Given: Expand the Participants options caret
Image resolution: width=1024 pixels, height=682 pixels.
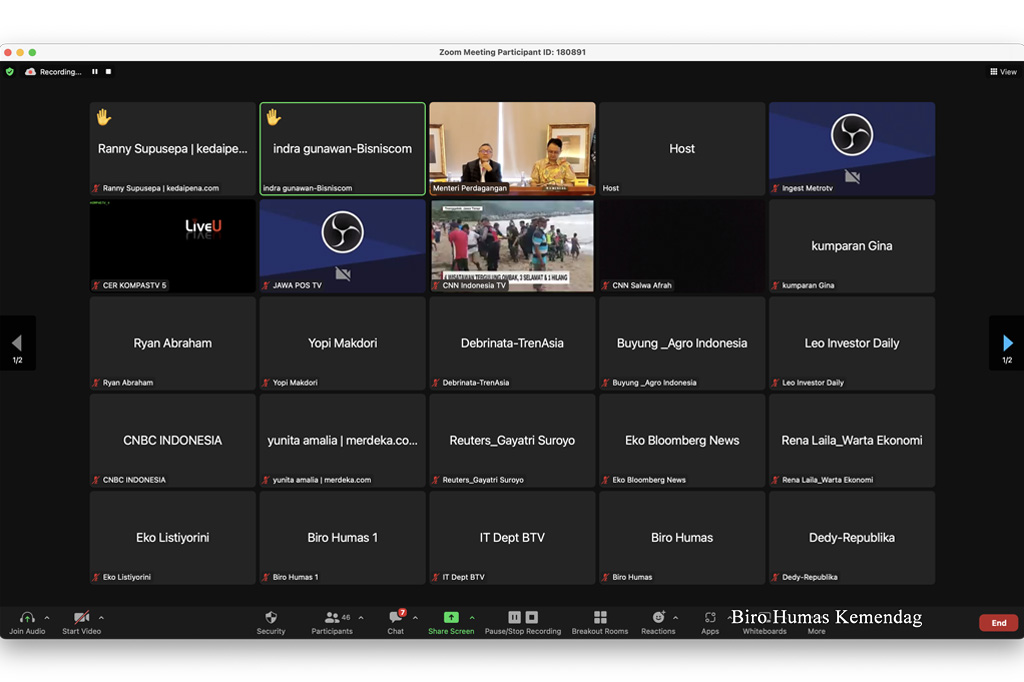Looking at the screenshot, I should [361, 617].
